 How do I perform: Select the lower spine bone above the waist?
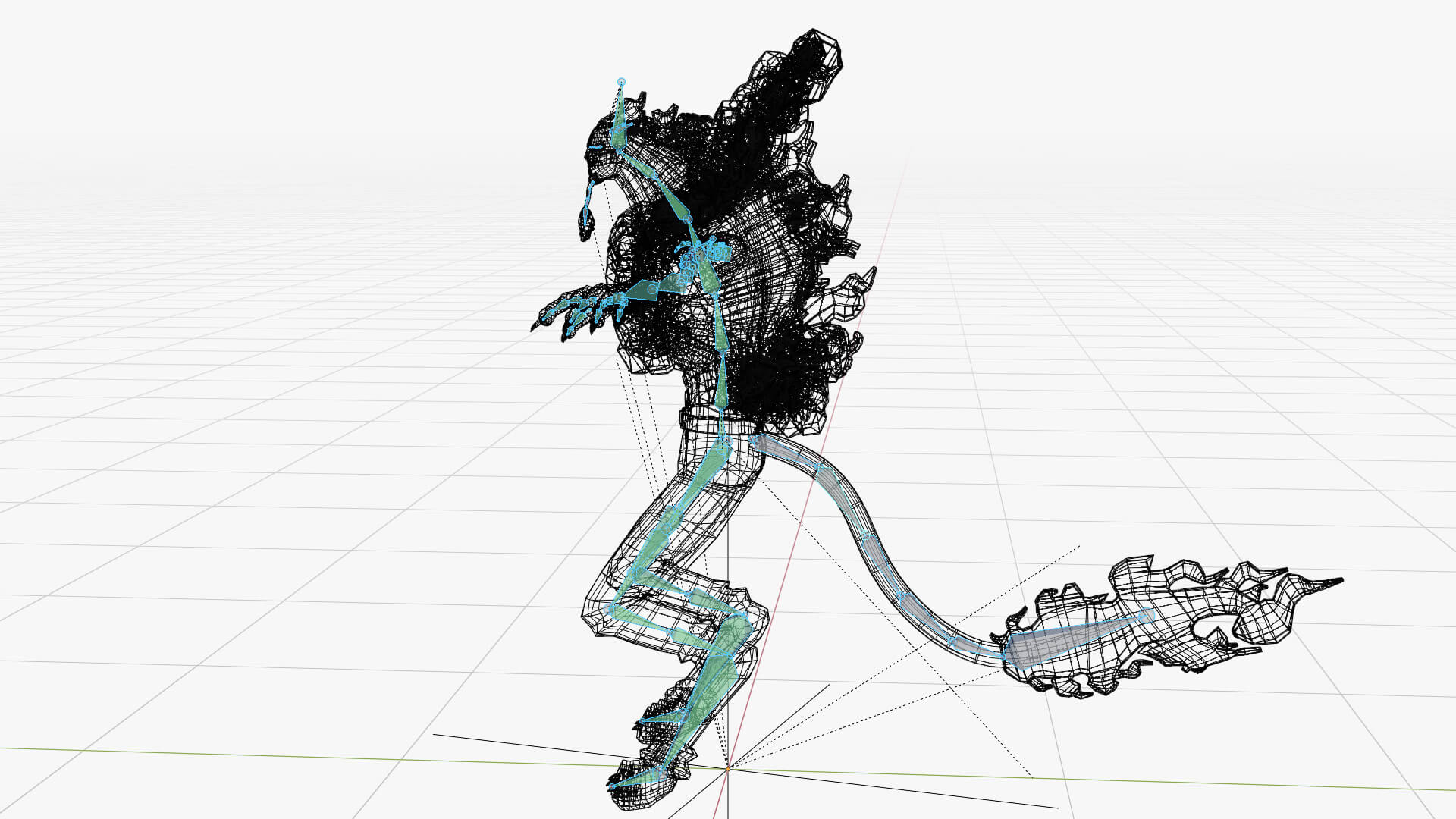click(721, 381)
